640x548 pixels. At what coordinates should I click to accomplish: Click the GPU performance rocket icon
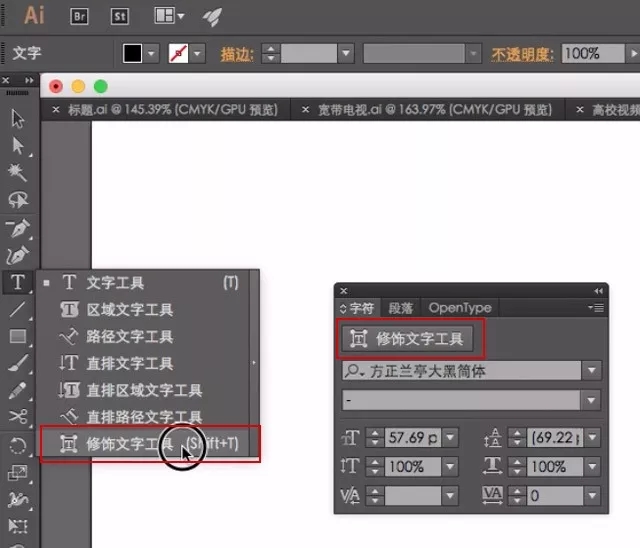pos(213,17)
